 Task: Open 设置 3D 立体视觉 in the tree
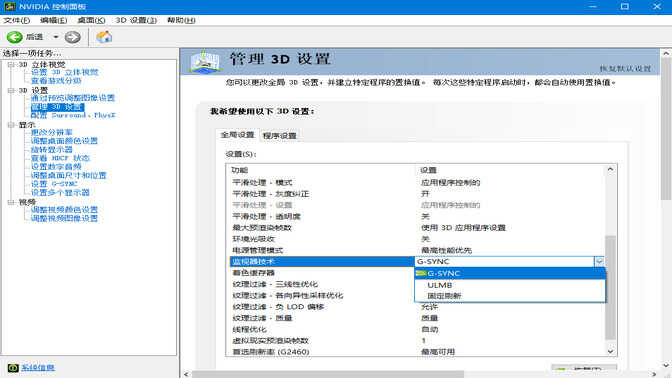tap(64, 72)
